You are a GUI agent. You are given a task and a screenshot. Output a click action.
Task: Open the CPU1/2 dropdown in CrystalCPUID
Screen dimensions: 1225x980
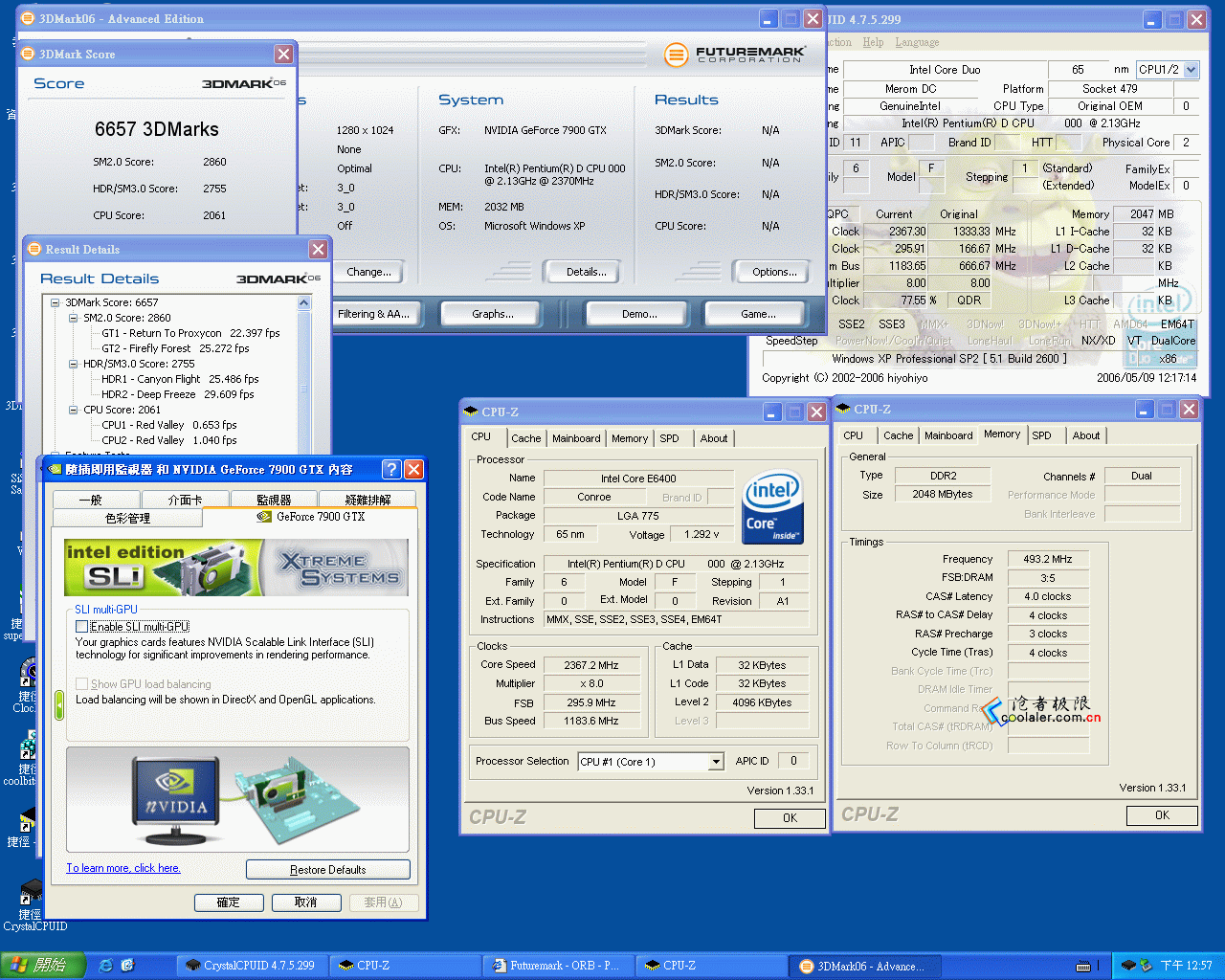pyautogui.click(x=1191, y=70)
